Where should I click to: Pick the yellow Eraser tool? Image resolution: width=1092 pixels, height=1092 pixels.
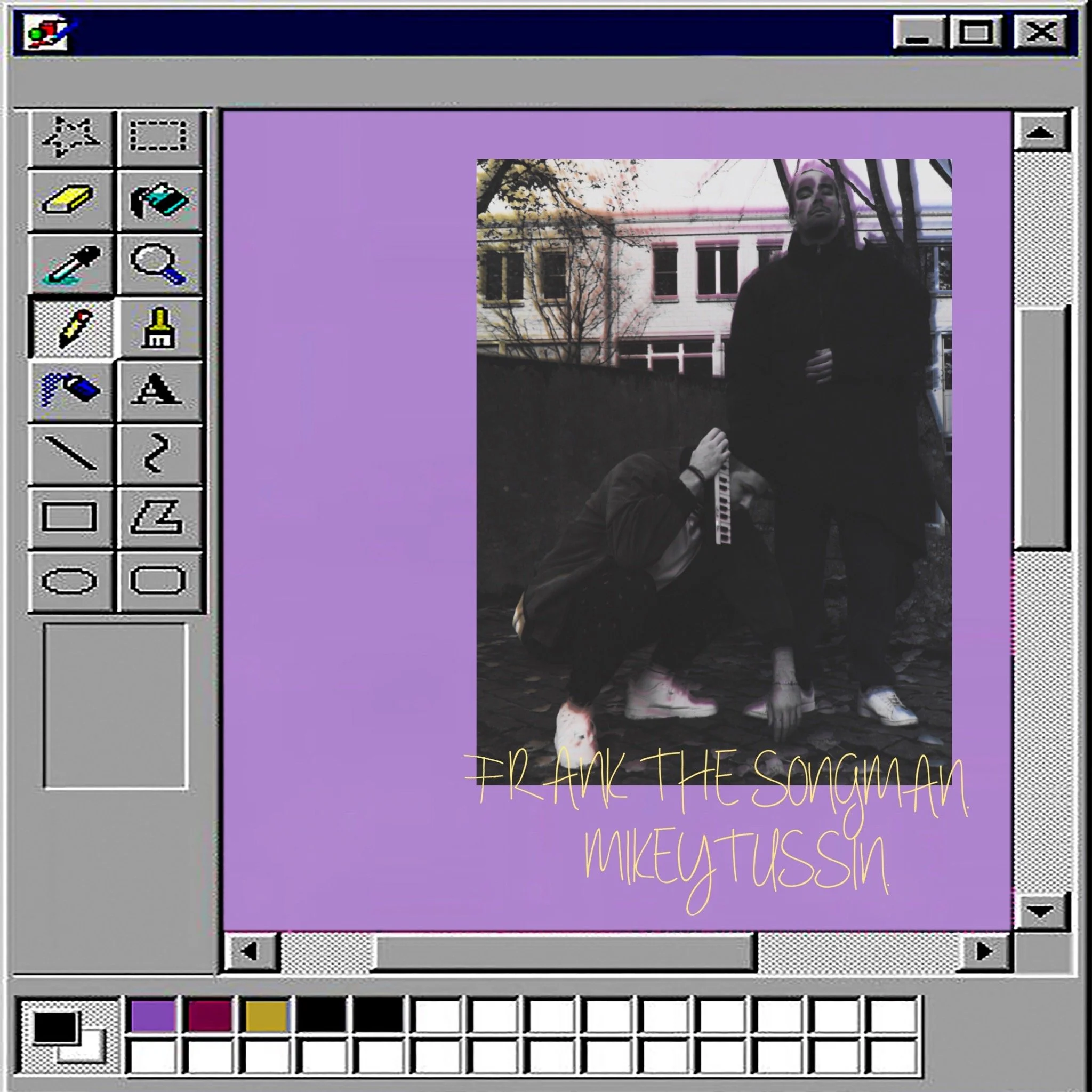(x=69, y=200)
